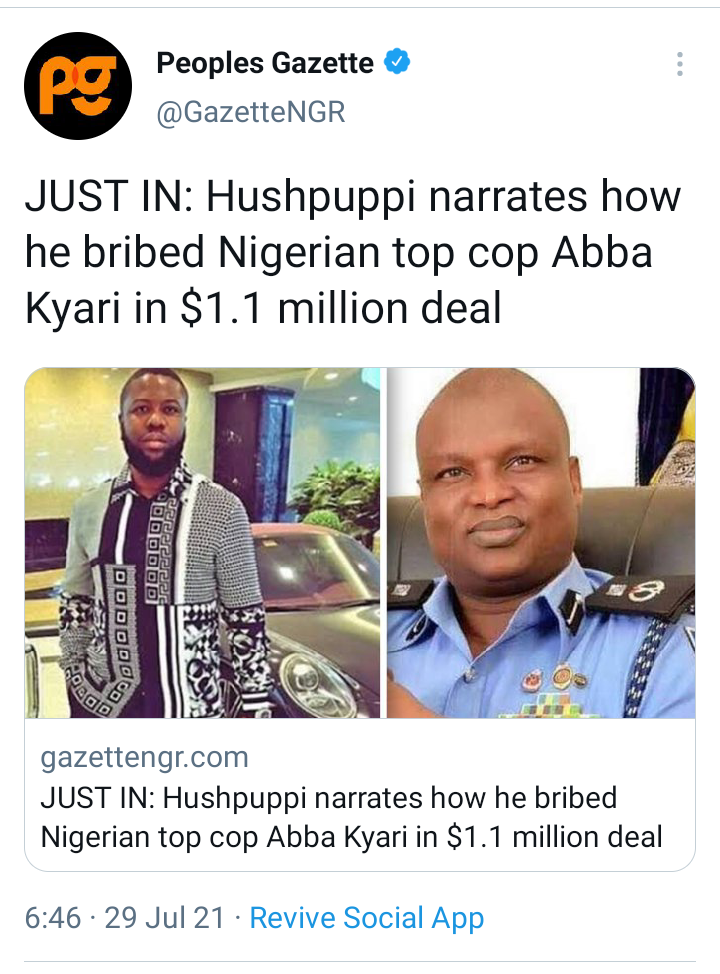Screen dimensions: 720x974
Task: Open the link card article title
Action: click(x=352, y=817)
